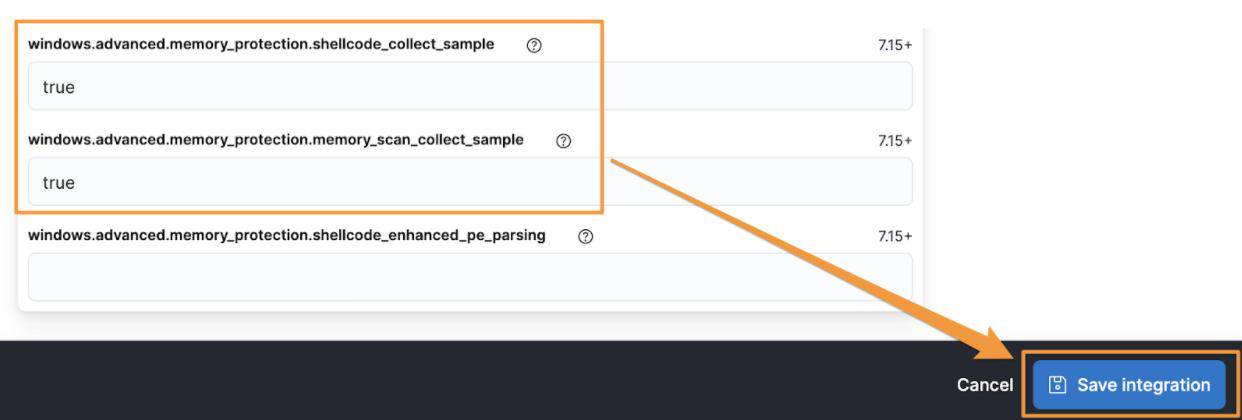Screen dimensions: 1242x420
Task: Click the 7.15+ version badge for shellcode_enhanced_pe_parsing
Action: 895,237
